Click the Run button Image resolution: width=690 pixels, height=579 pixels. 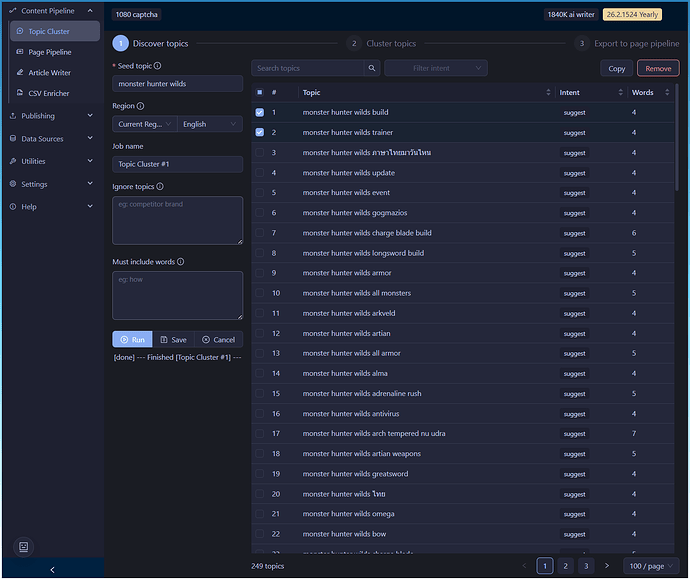pos(132,339)
